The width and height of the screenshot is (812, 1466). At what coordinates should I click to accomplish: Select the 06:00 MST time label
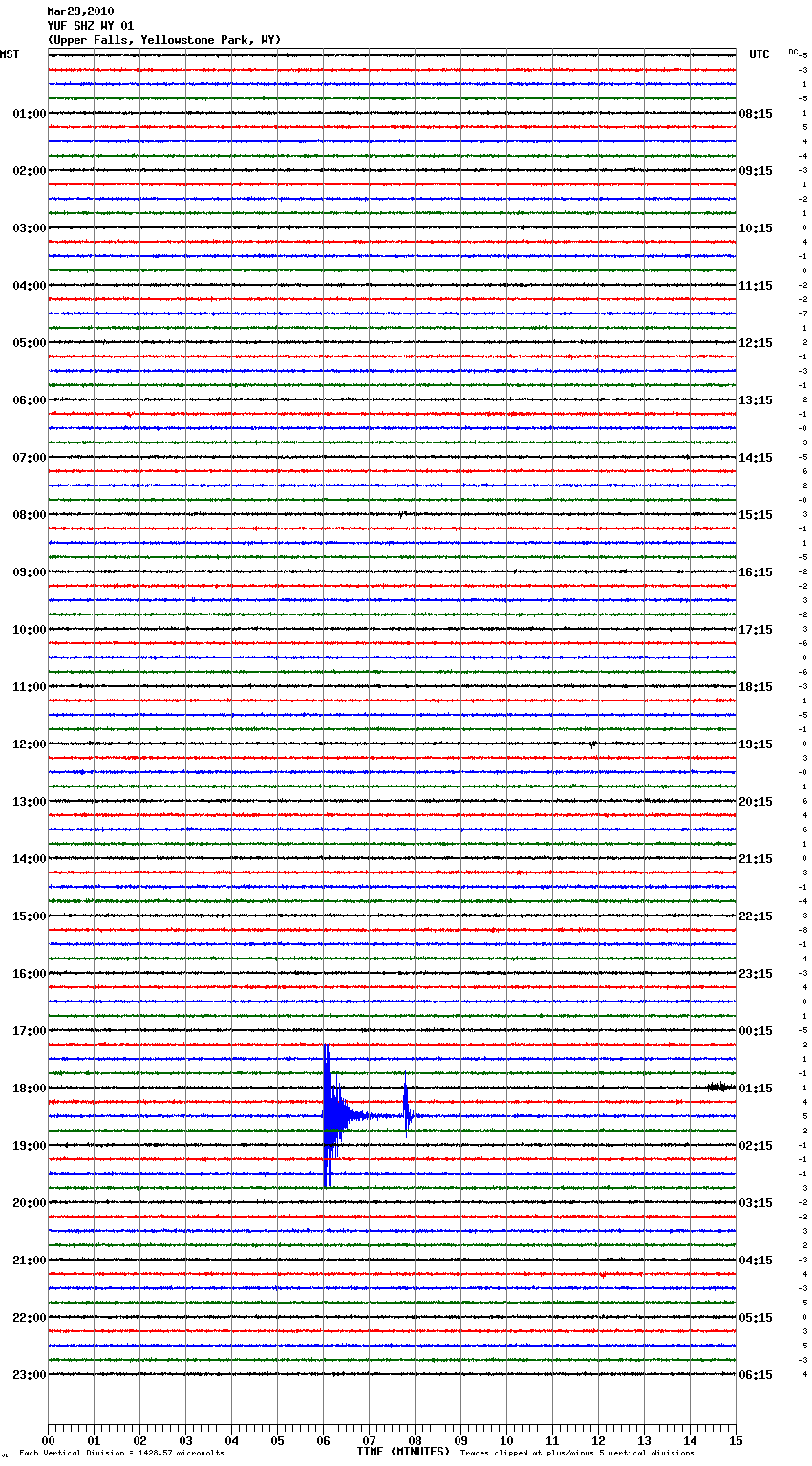30,400
